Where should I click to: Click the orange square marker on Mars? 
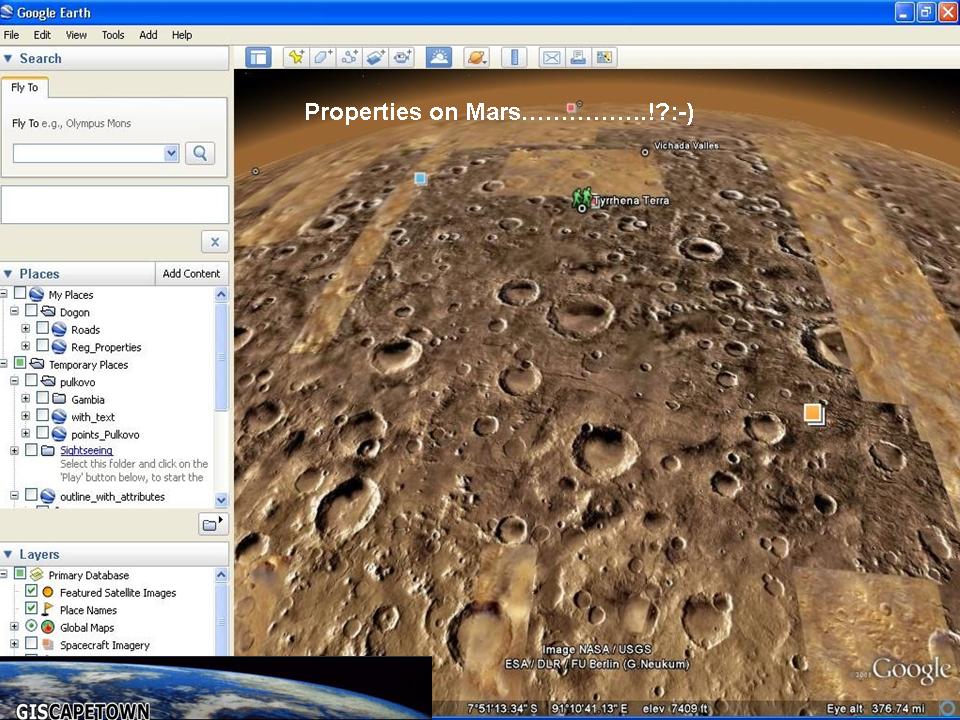[814, 414]
